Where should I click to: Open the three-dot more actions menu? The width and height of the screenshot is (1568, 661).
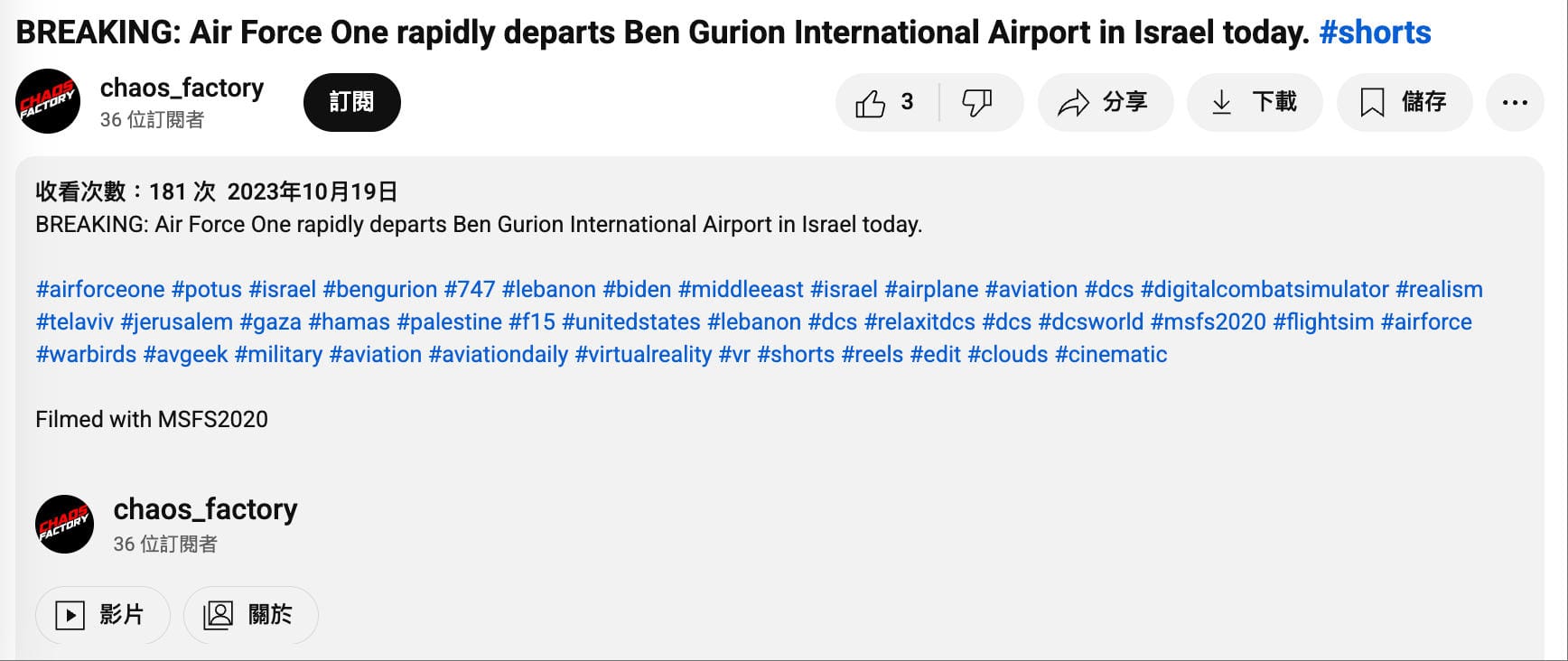click(x=1515, y=103)
